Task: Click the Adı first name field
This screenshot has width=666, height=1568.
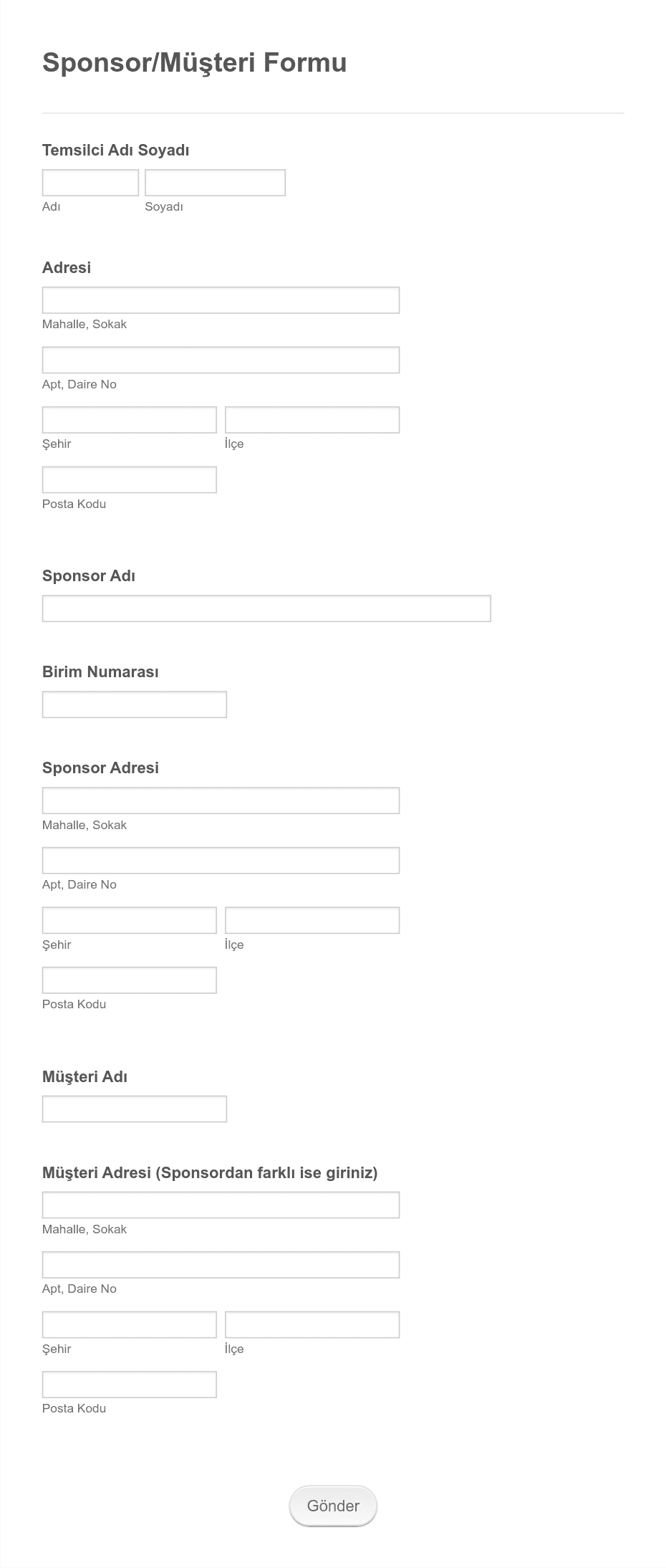Action: pyautogui.click(x=90, y=183)
